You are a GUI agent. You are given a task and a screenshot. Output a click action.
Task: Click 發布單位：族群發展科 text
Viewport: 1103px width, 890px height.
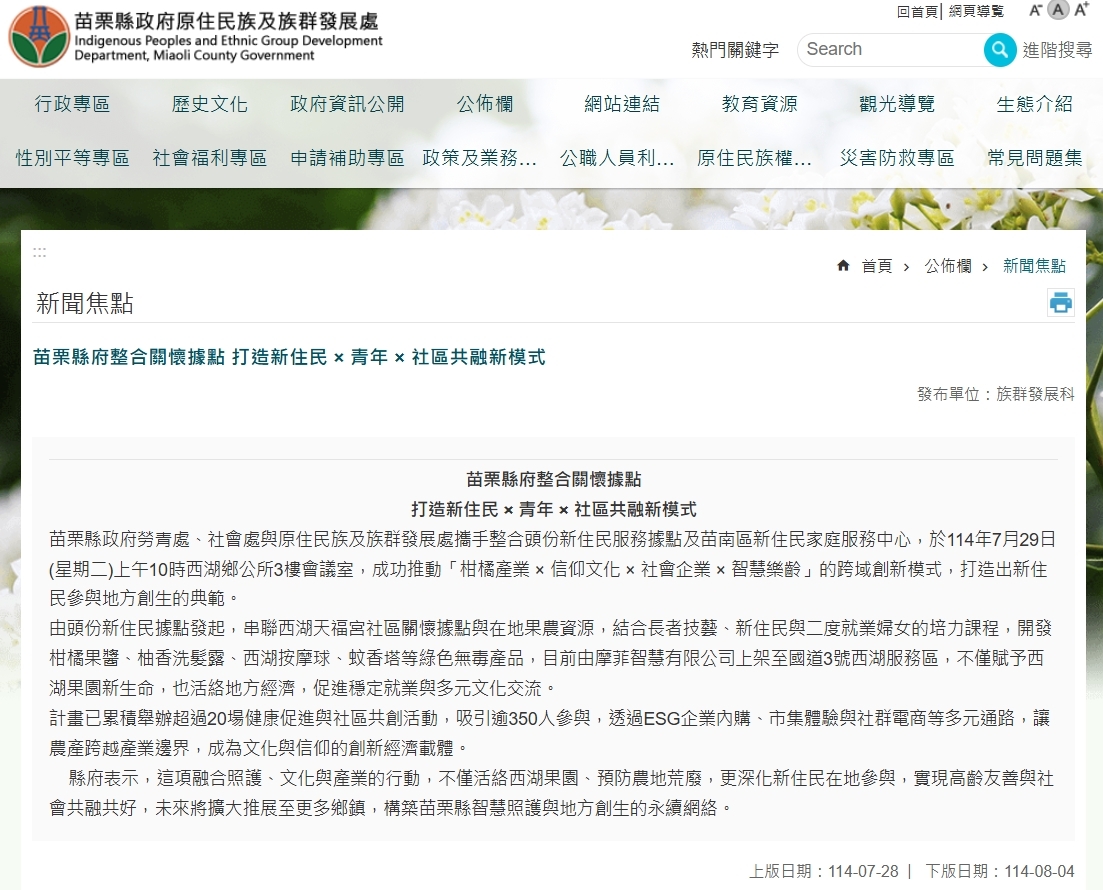[995, 394]
